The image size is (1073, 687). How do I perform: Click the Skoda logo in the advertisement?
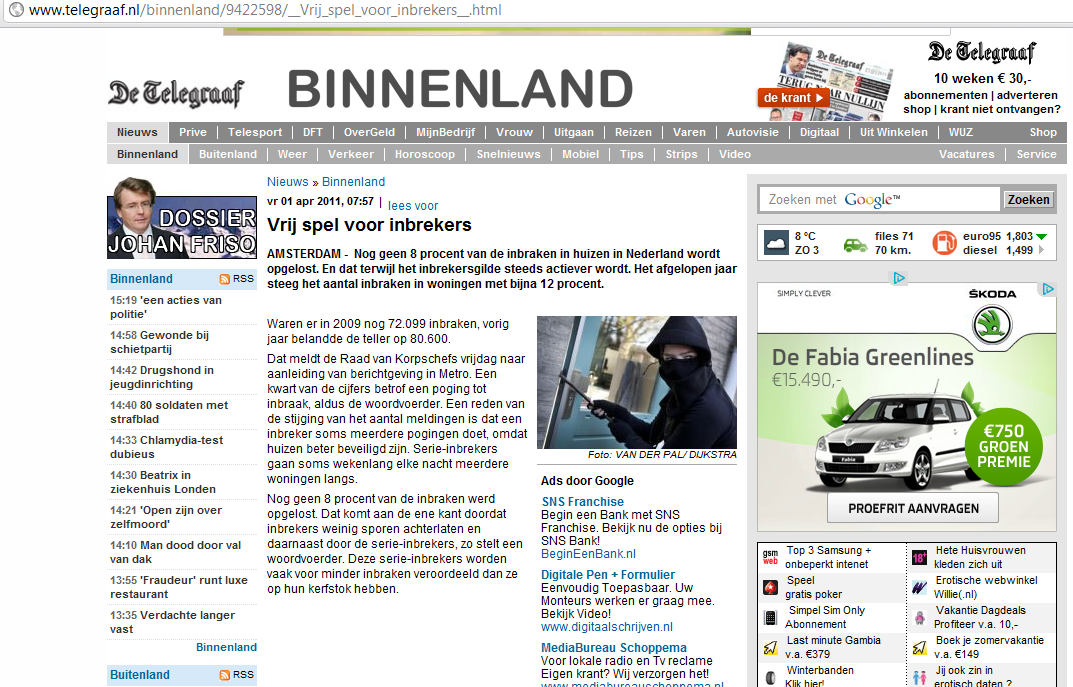click(x=992, y=322)
